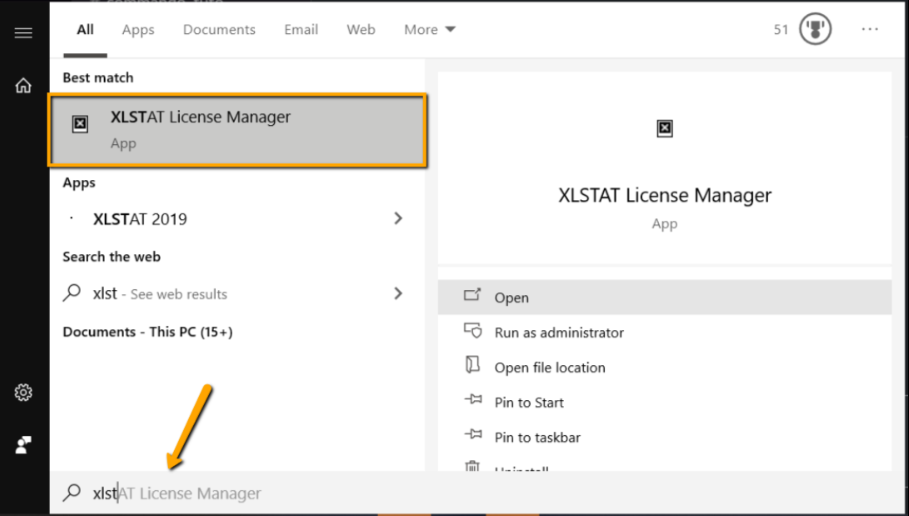Switch to the Apps tab

pyautogui.click(x=138, y=30)
